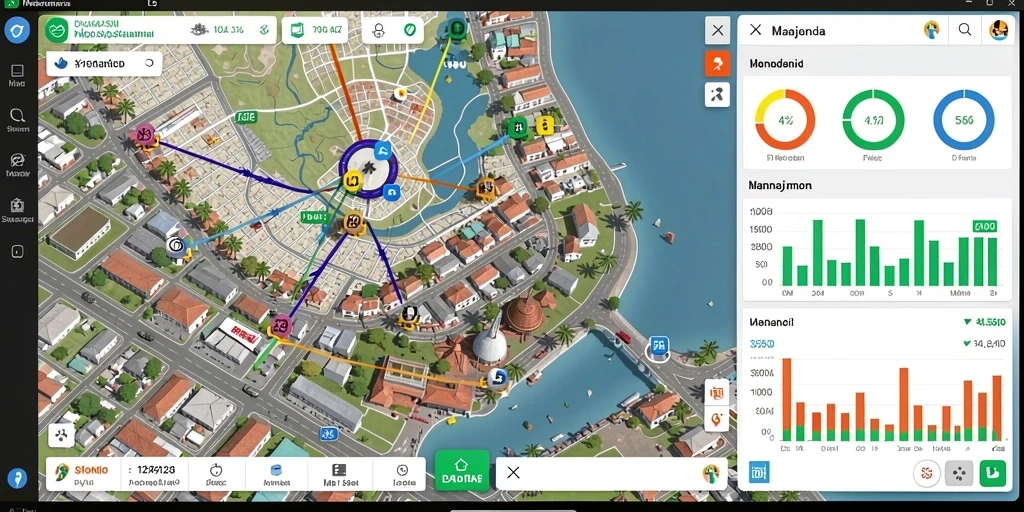Select the Map item in left sidebar

[x=17, y=76]
